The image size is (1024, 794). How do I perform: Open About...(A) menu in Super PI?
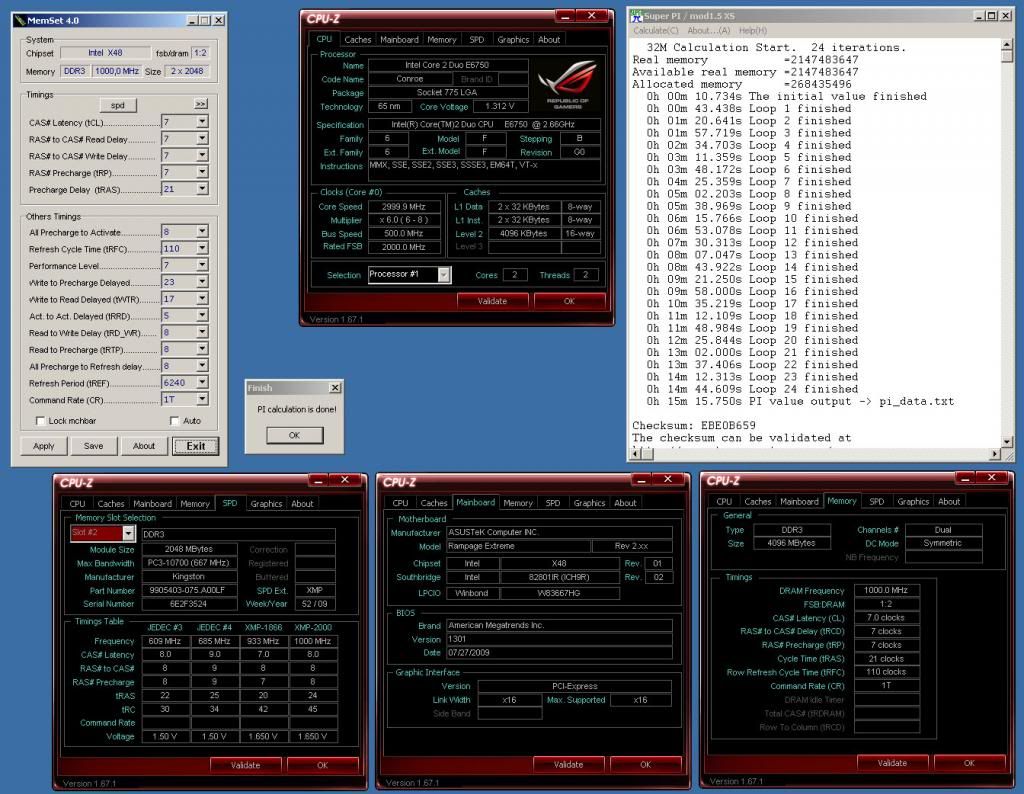point(709,31)
